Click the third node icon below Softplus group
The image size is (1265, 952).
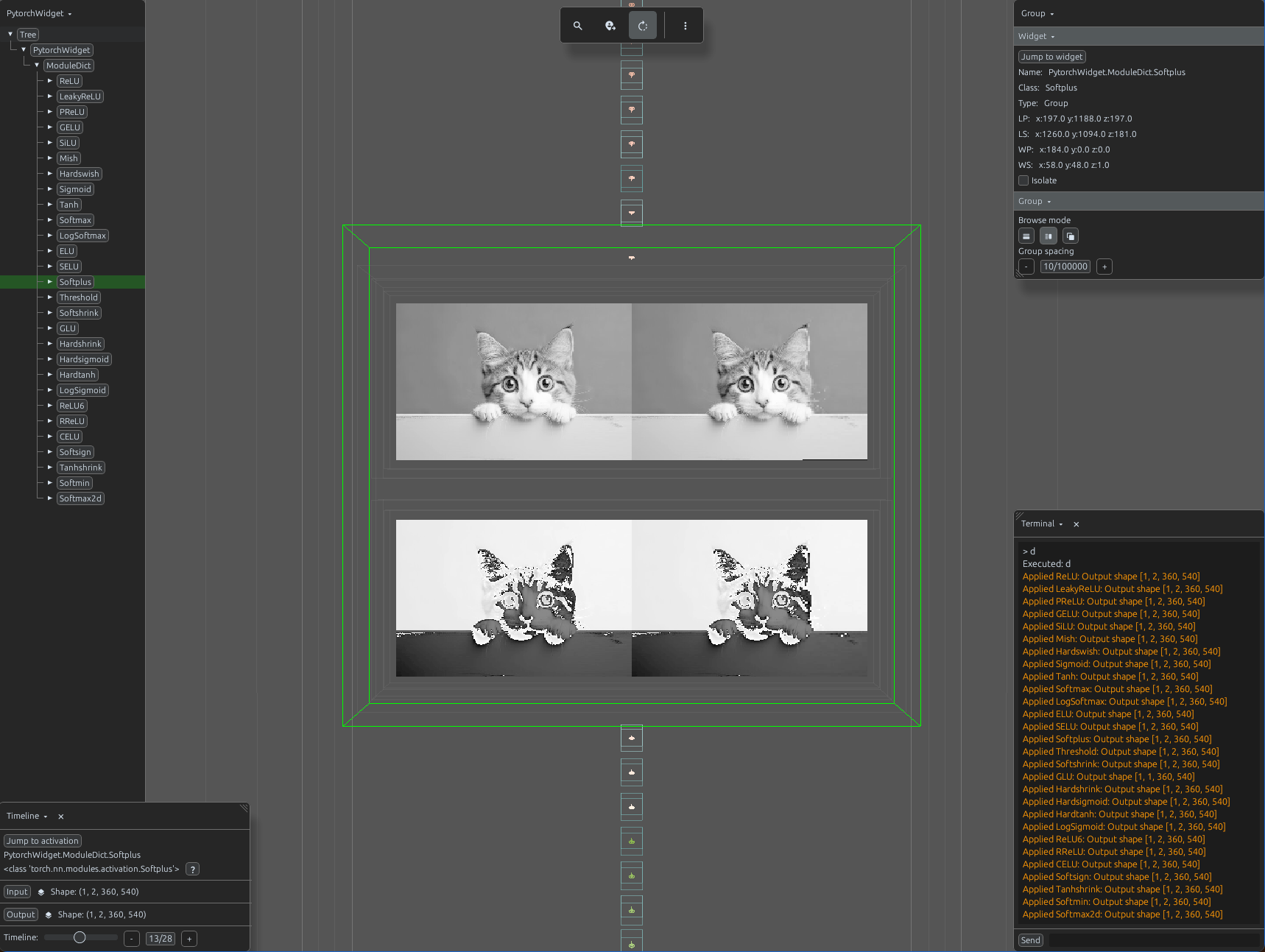pyautogui.click(x=632, y=807)
